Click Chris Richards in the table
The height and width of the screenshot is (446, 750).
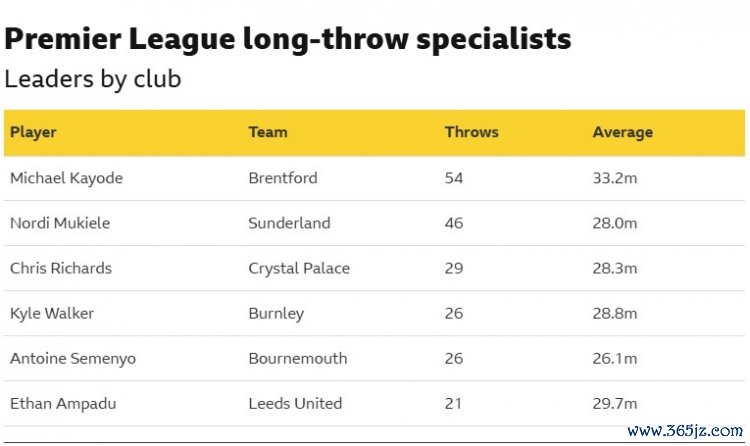[61, 268]
